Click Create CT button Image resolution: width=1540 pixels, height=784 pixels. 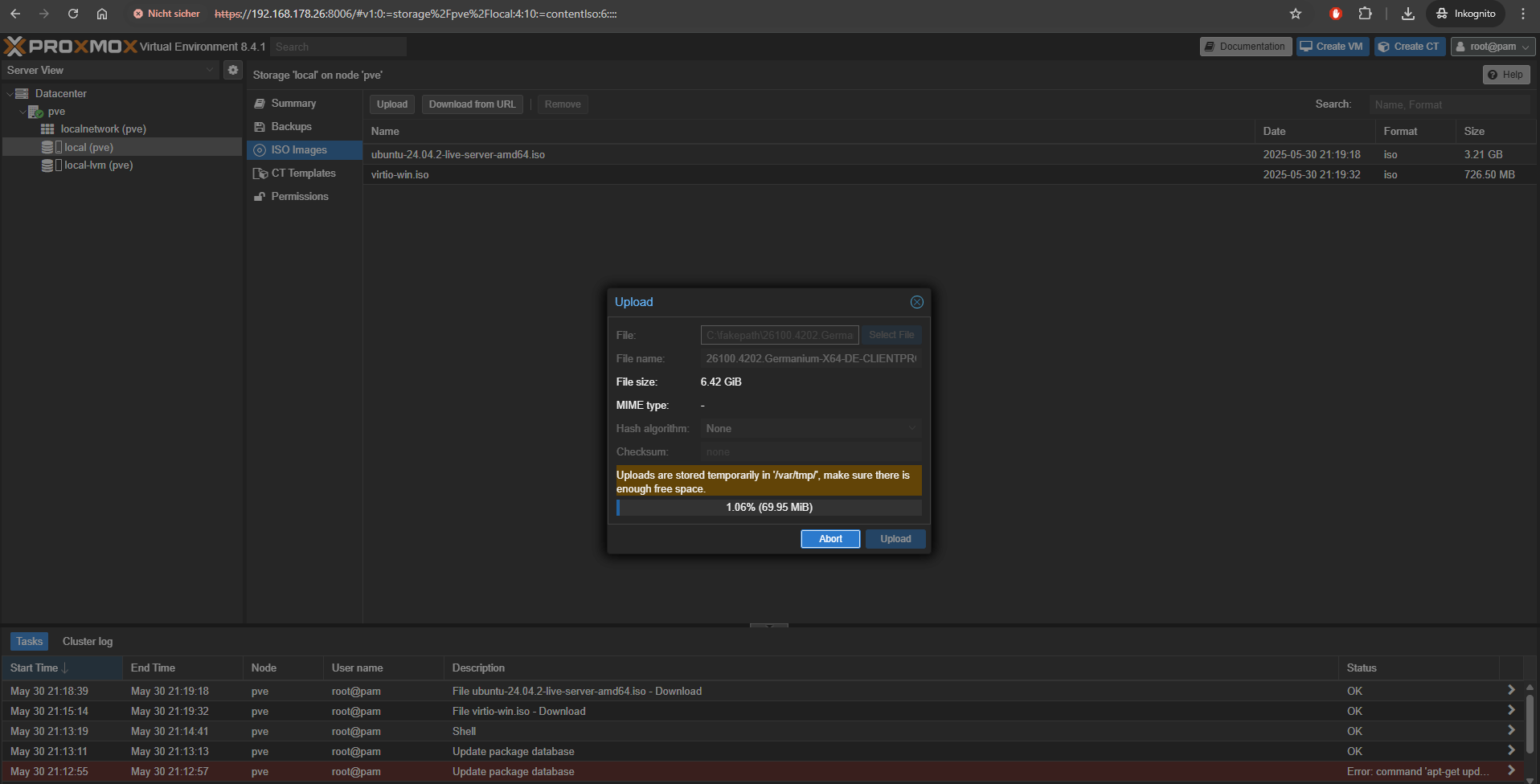coord(1410,47)
